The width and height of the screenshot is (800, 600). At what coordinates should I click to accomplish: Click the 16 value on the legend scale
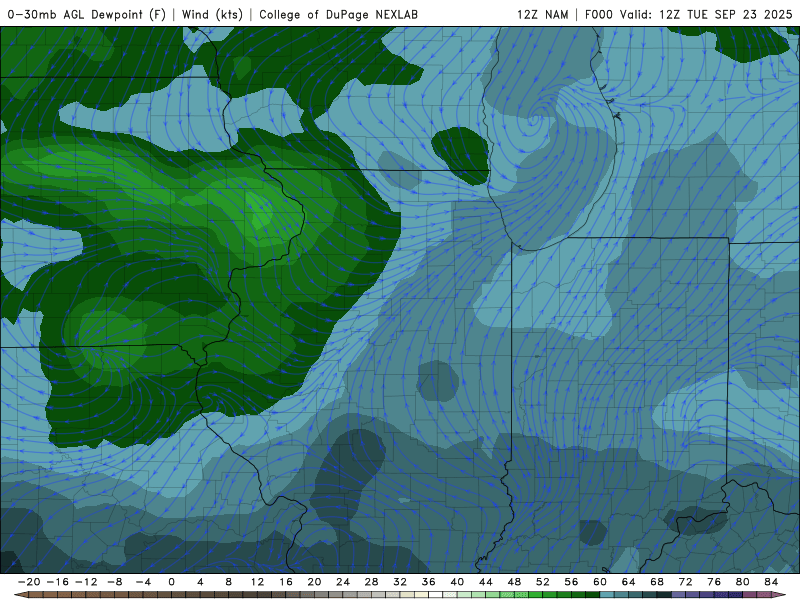(286, 582)
